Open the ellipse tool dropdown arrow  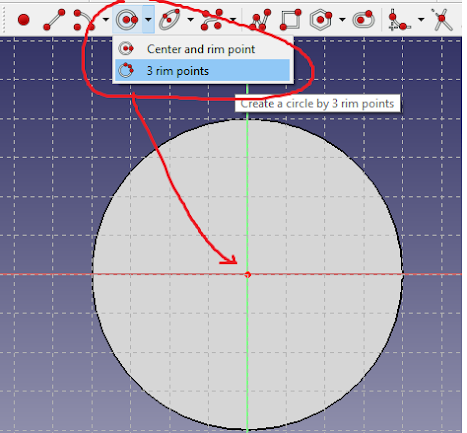[191, 20]
